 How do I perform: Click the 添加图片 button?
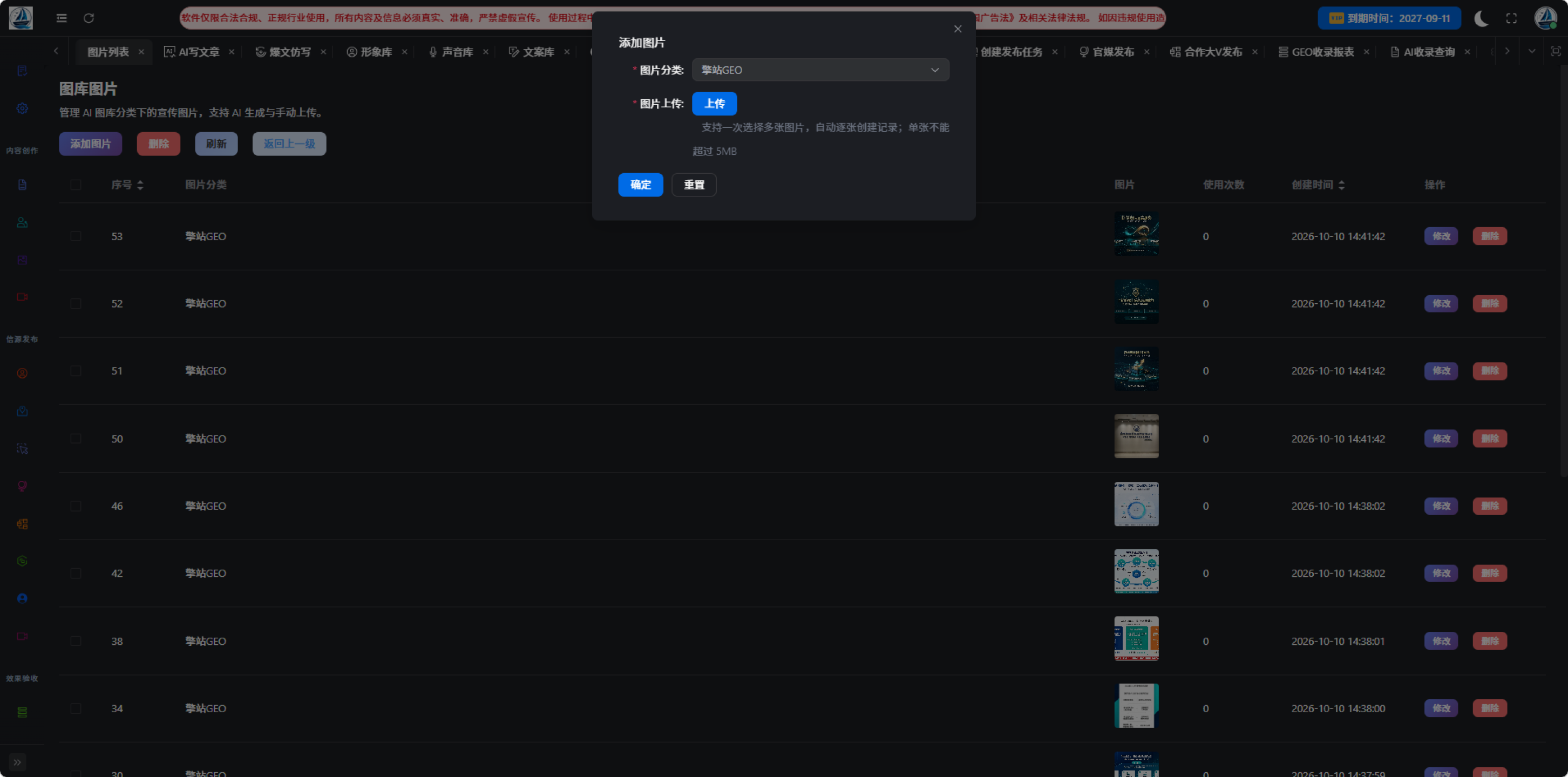pyautogui.click(x=90, y=144)
